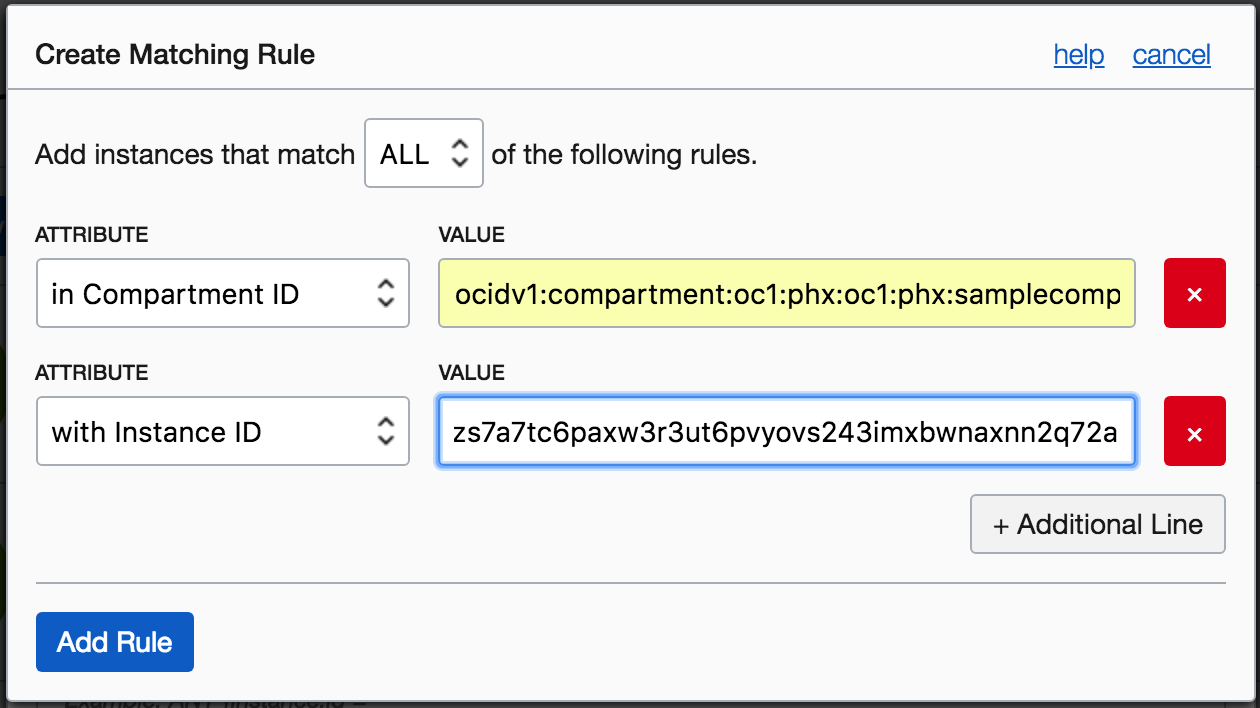Click the Create Matching Rule dialog title
Image resolution: width=1260 pixels, height=708 pixels.
(x=175, y=55)
